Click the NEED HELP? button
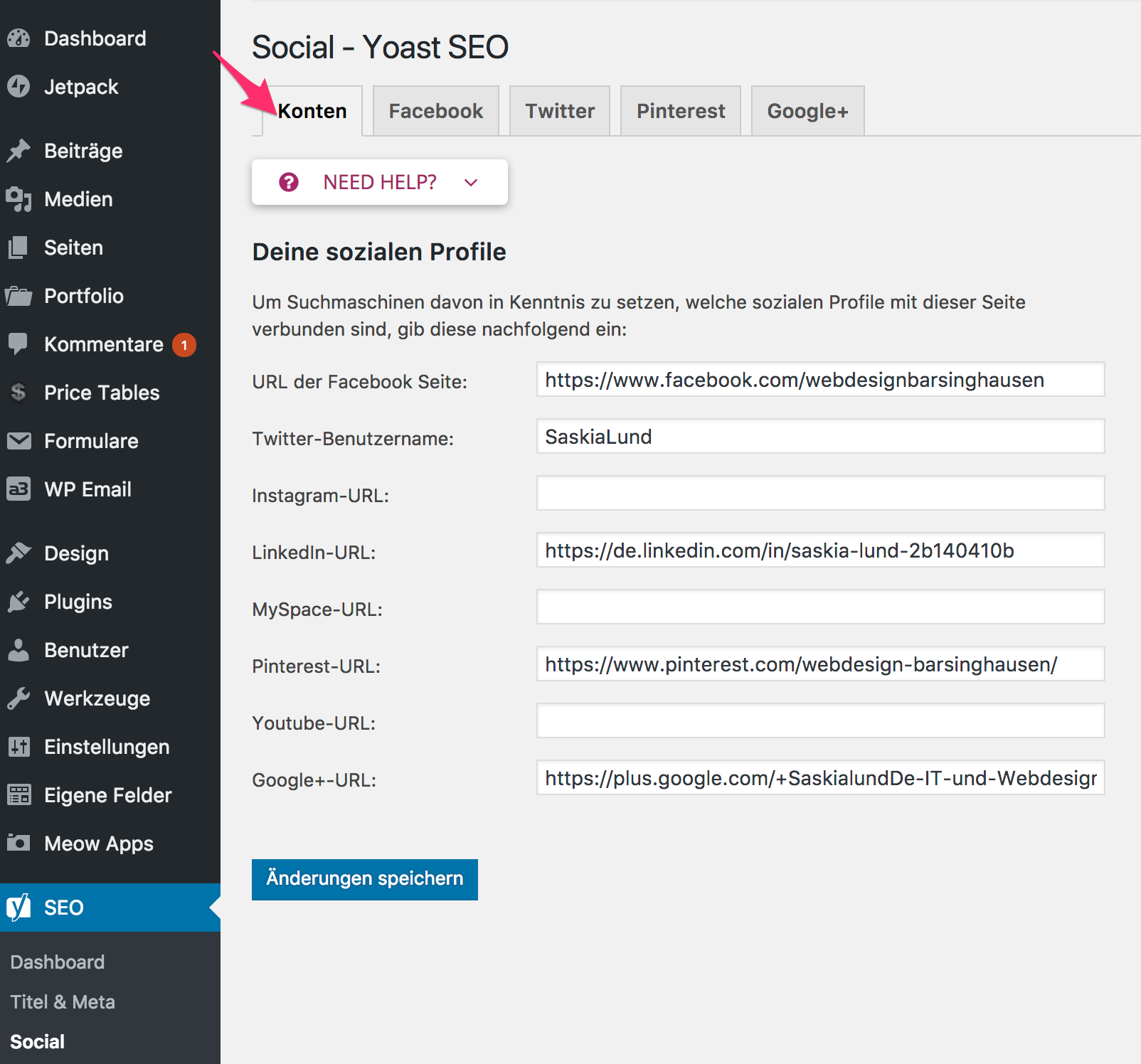Screen dimensions: 1141x1064 click(380, 182)
